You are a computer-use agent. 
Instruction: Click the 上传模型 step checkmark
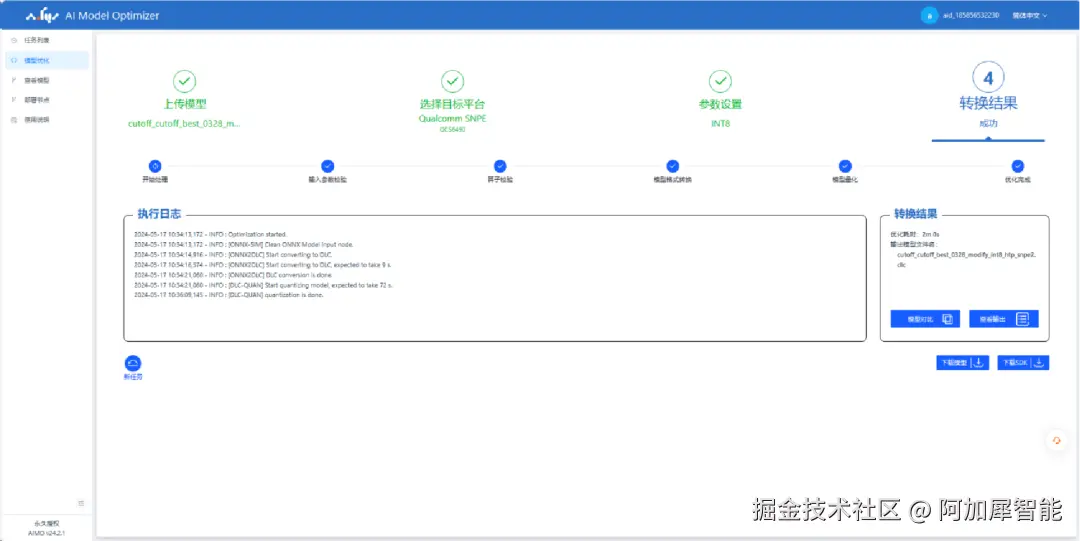[185, 81]
